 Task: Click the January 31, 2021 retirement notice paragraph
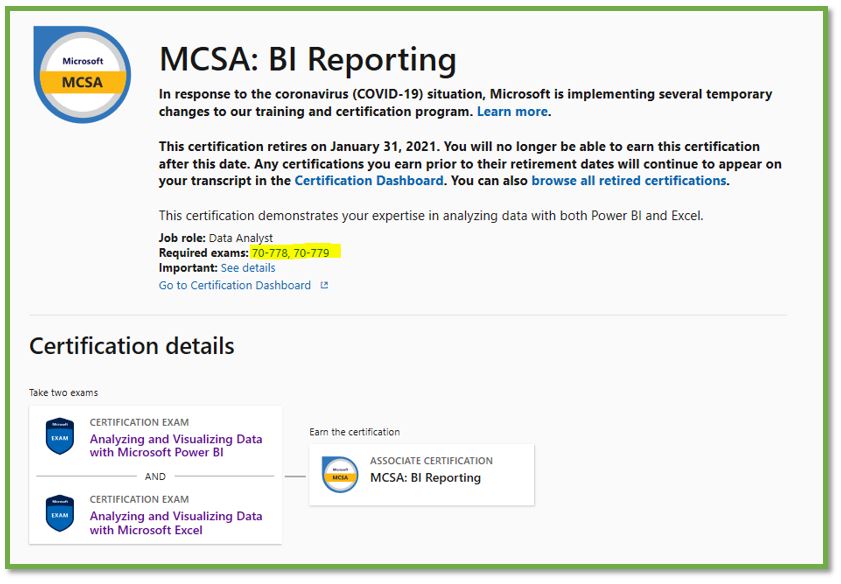470,164
